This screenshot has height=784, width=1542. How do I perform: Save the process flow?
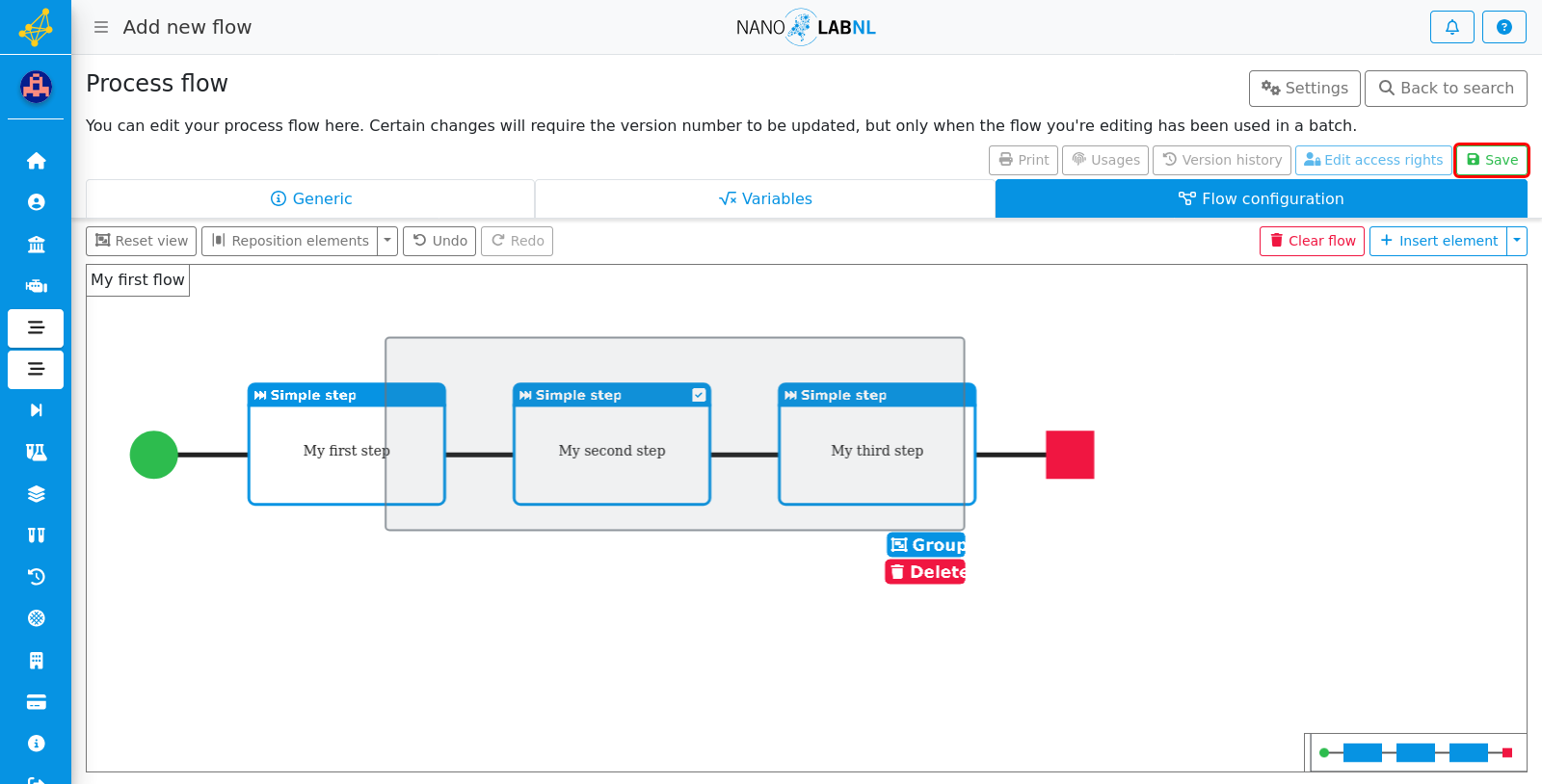[1492, 160]
